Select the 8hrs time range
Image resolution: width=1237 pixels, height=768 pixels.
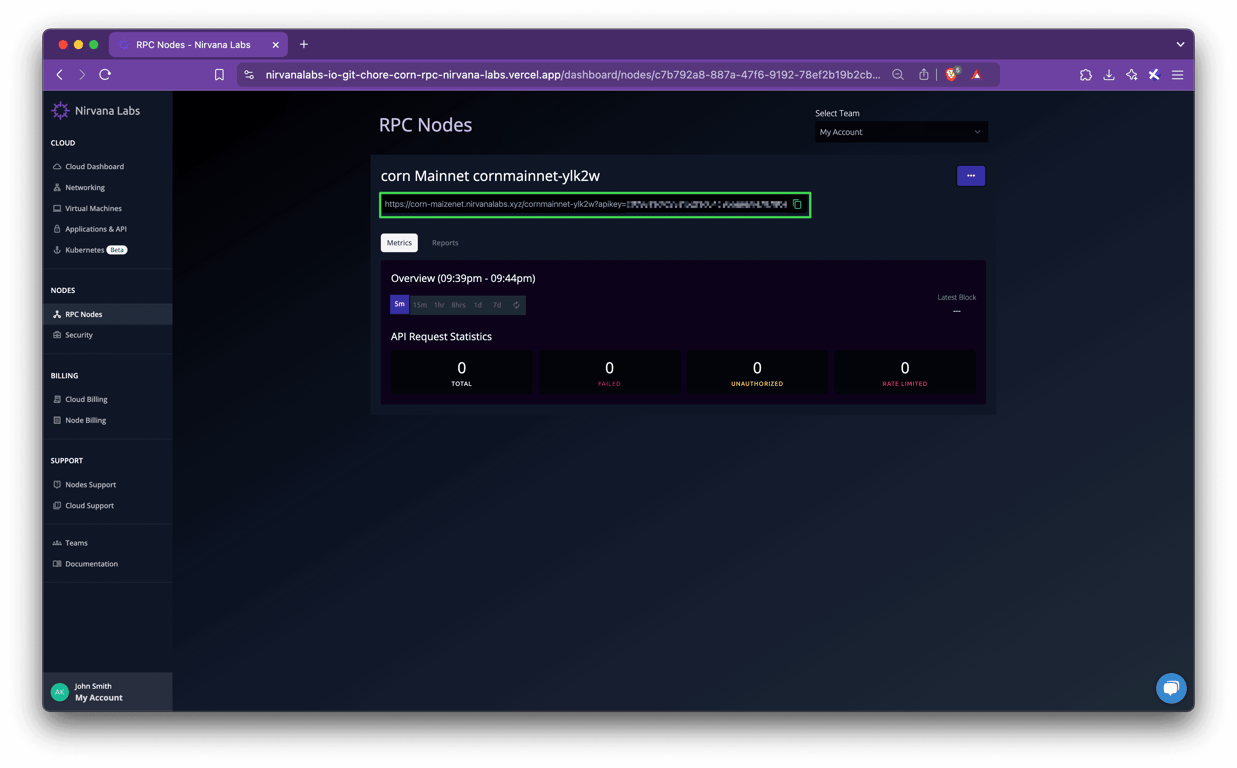pyautogui.click(x=458, y=305)
